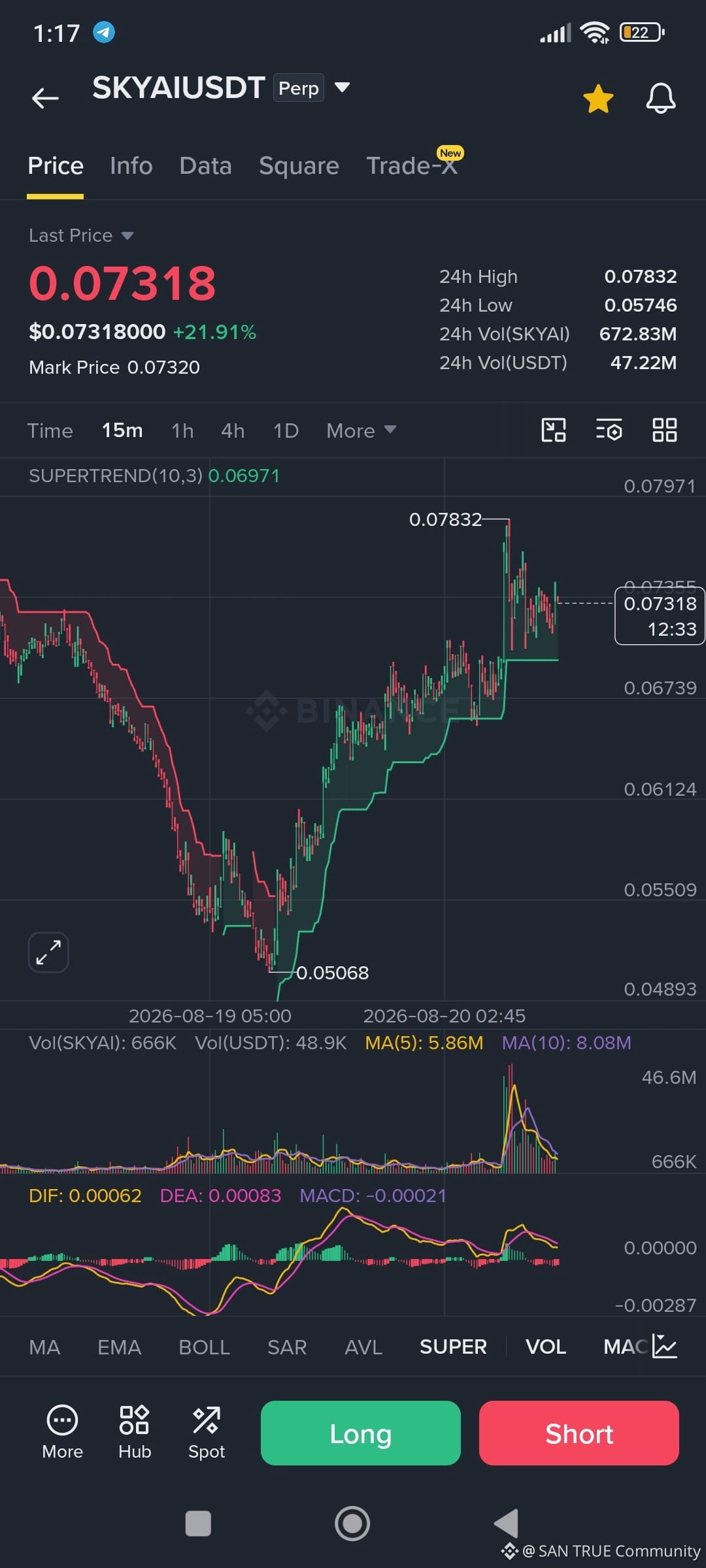Tap the 24h Vol(SKYAI) value 672.83M
The height and width of the screenshot is (1568, 706).
[x=638, y=334]
